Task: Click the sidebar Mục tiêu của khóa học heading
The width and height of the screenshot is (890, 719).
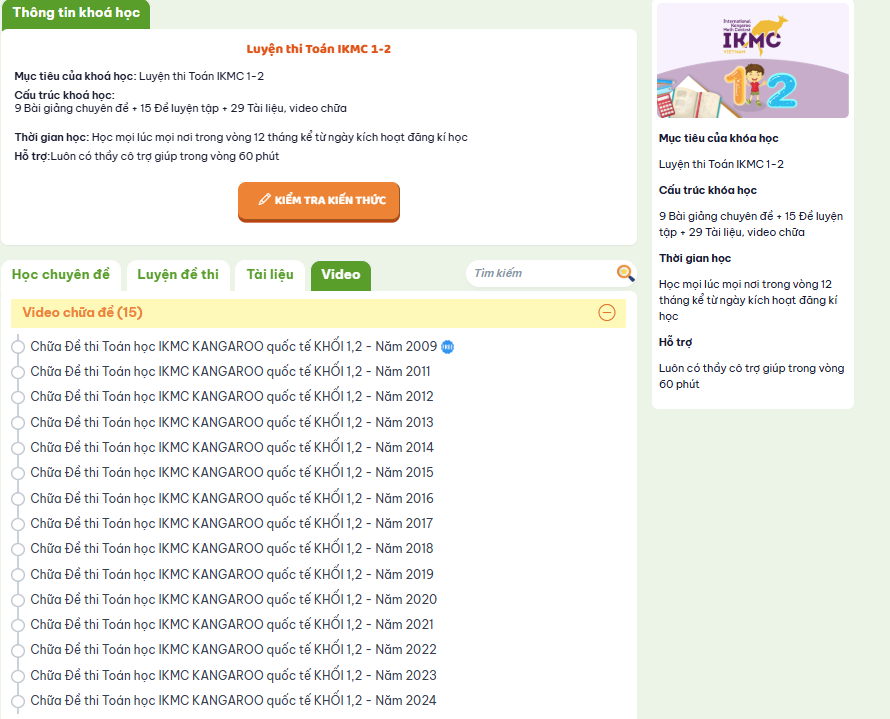Action: click(x=719, y=138)
